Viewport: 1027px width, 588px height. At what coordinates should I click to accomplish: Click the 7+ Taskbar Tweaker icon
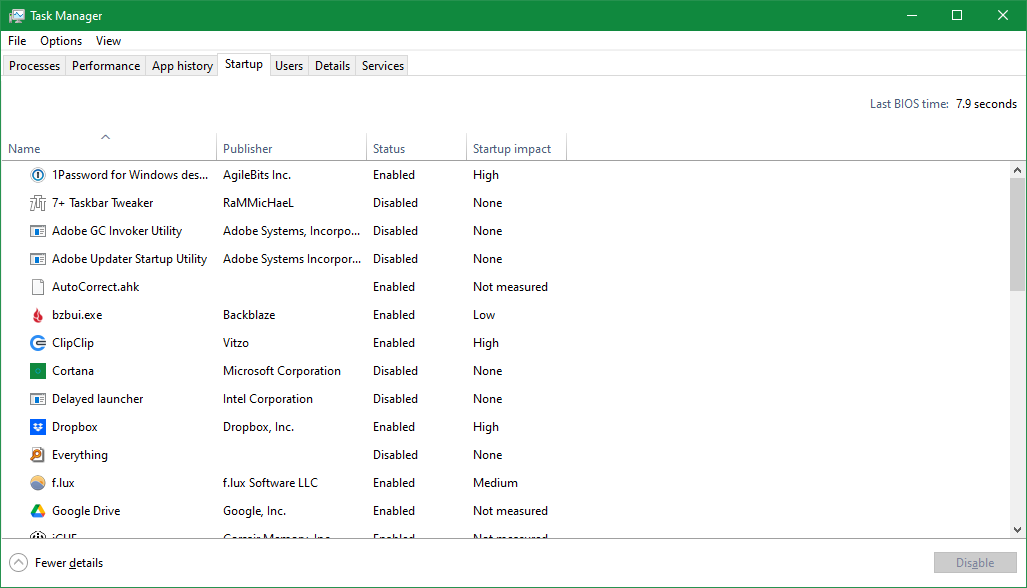pos(37,202)
